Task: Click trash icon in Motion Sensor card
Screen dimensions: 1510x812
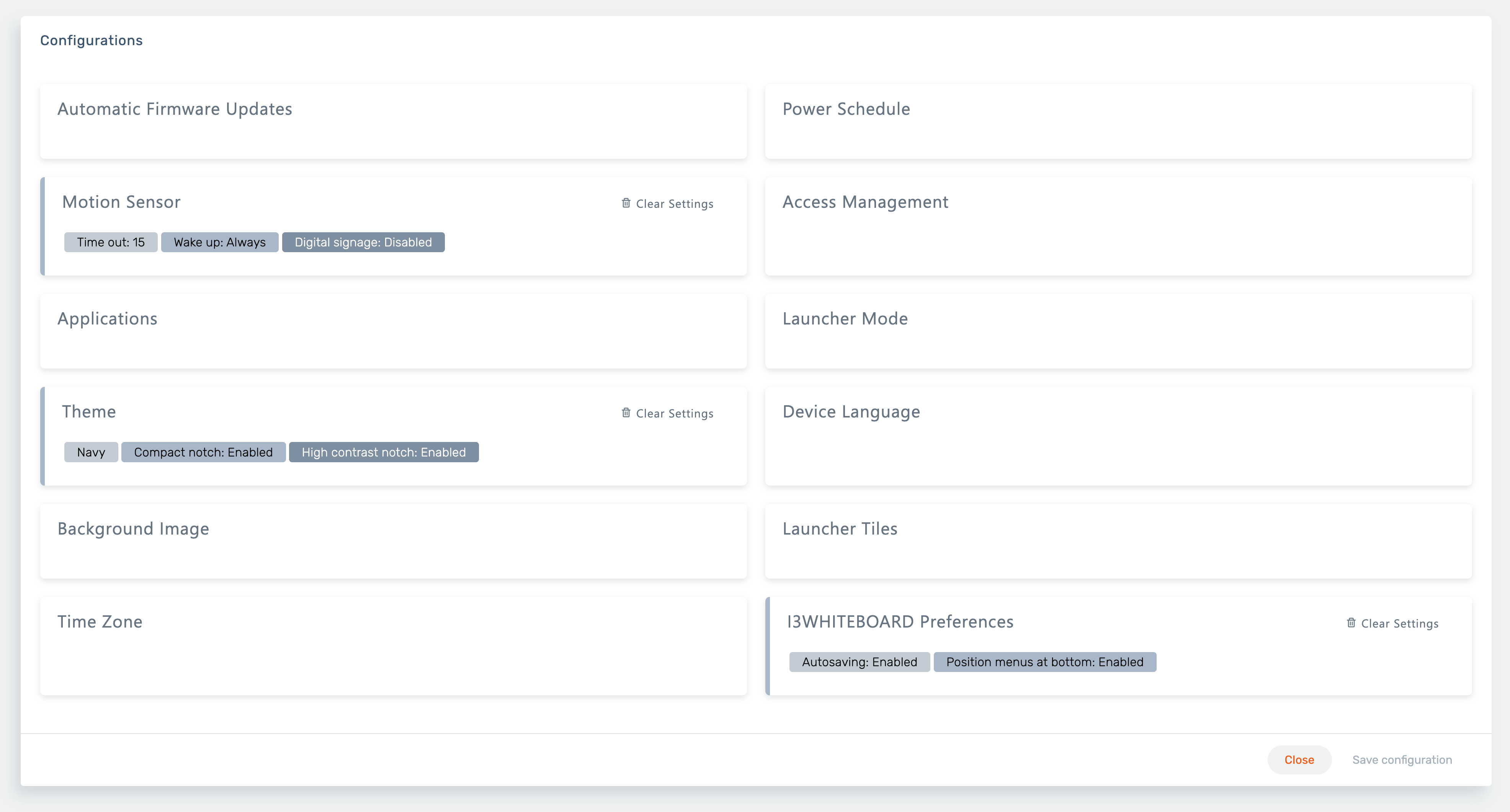Action: point(626,203)
